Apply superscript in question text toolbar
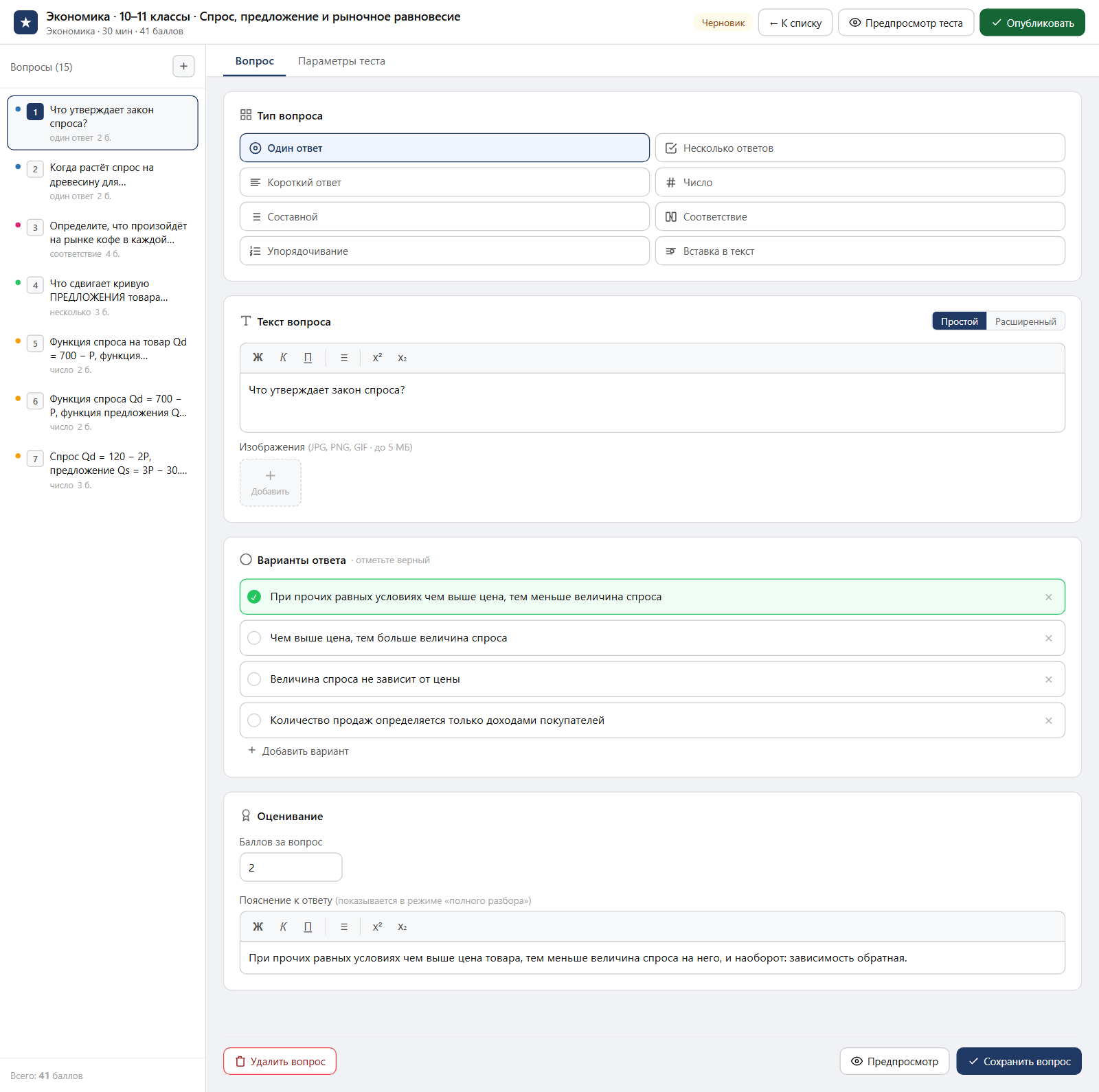 coord(377,358)
